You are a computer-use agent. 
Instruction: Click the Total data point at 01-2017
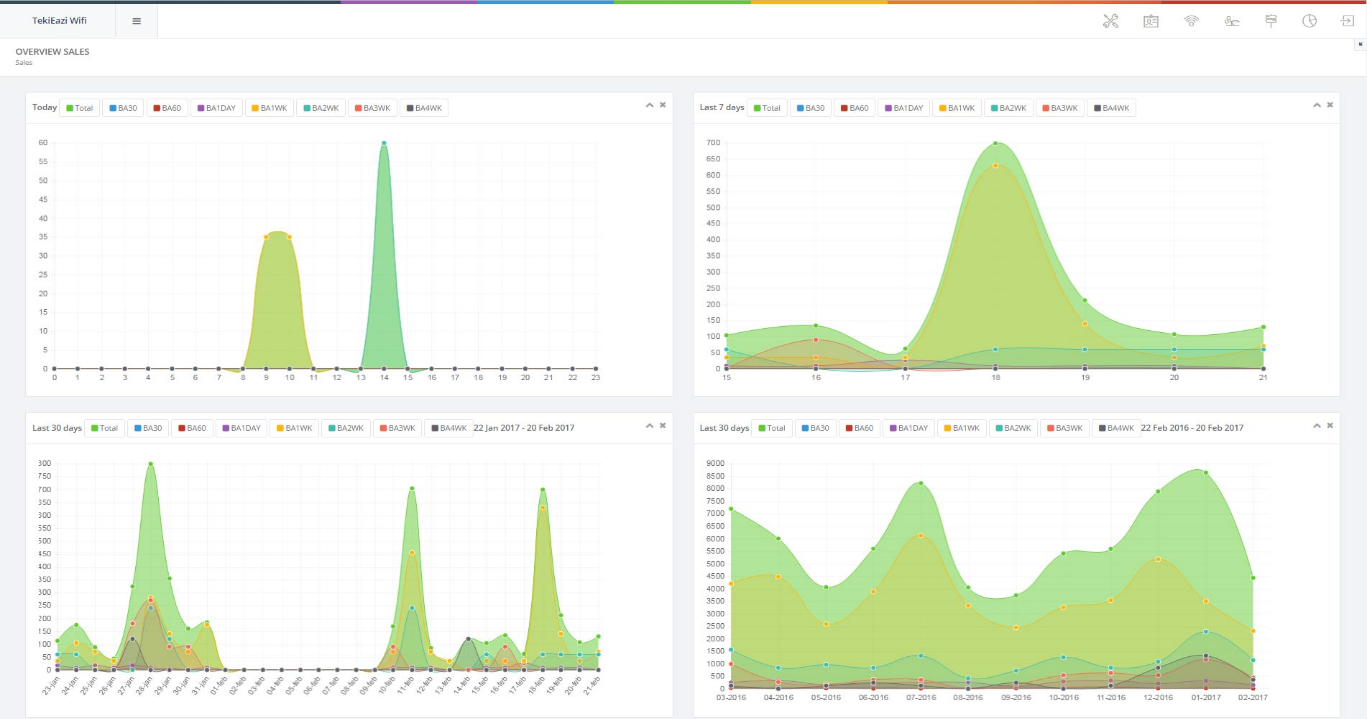pyautogui.click(x=1205, y=473)
